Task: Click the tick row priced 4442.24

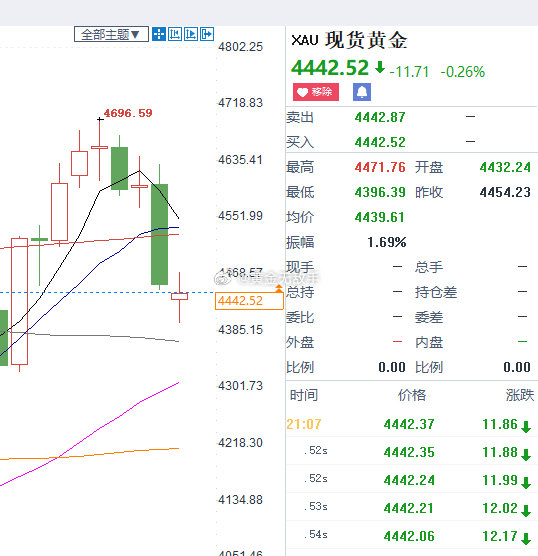Action: coord(412,480)
